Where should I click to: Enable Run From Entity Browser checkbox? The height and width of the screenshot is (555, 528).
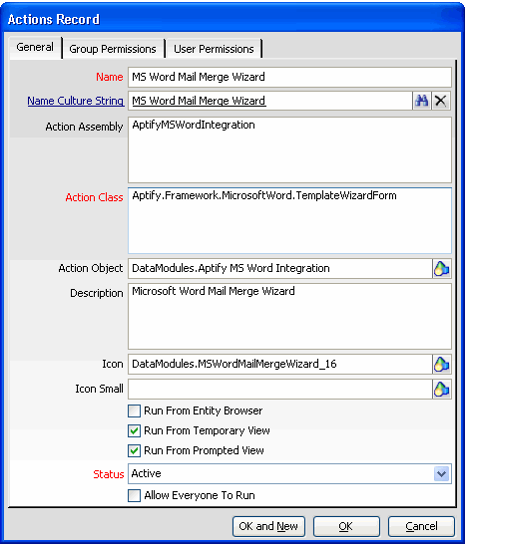(x=134, y=411)
